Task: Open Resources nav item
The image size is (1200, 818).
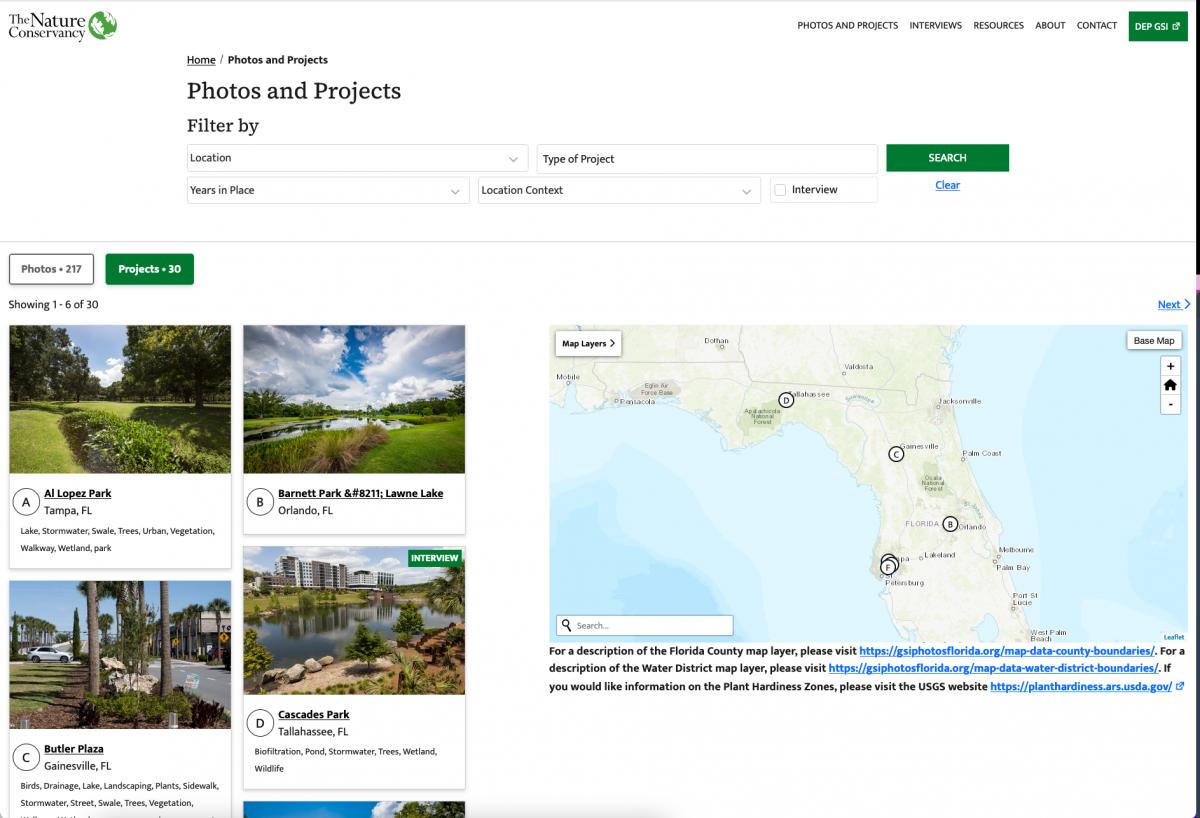Action: tap(998, 26)
